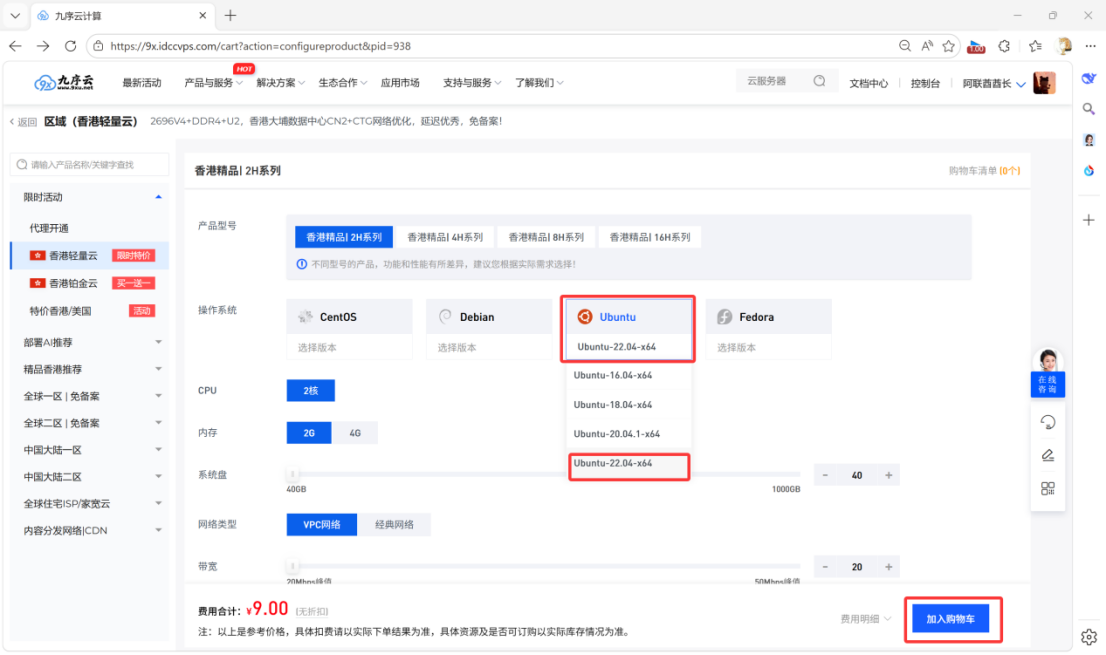Select Debian operating system card
This screenshot has width=1106, height=655.
click(x=489, y=317)
